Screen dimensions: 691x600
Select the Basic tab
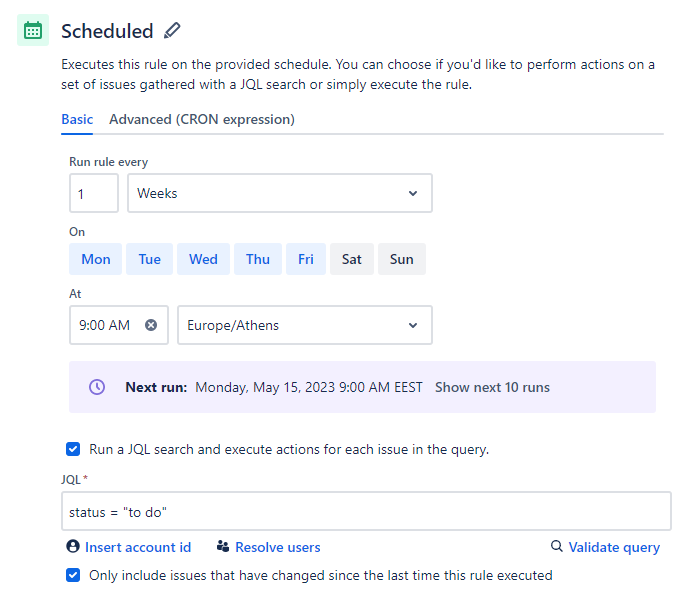(x=77, y=119)
